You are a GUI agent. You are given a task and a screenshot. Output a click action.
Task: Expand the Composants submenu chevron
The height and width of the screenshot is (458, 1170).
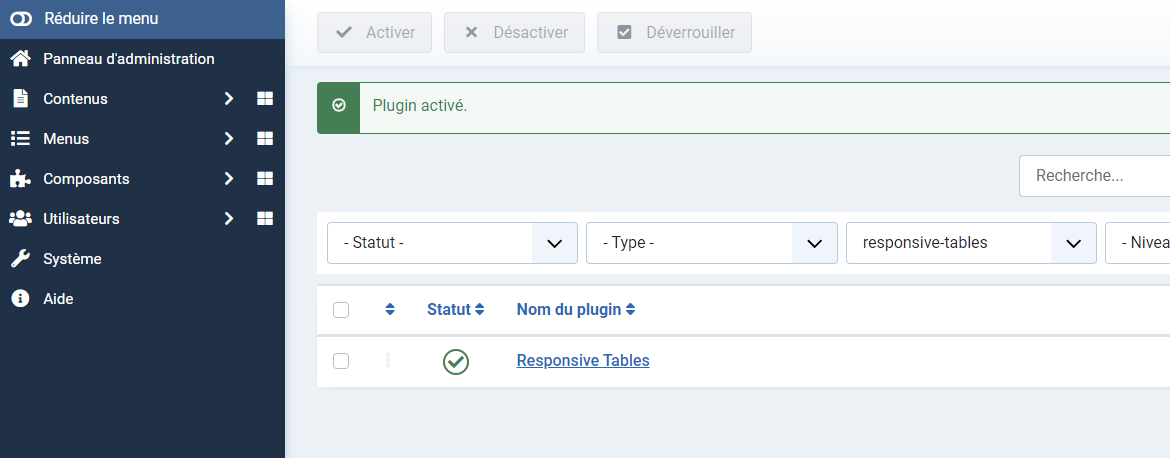pos(229,179)
